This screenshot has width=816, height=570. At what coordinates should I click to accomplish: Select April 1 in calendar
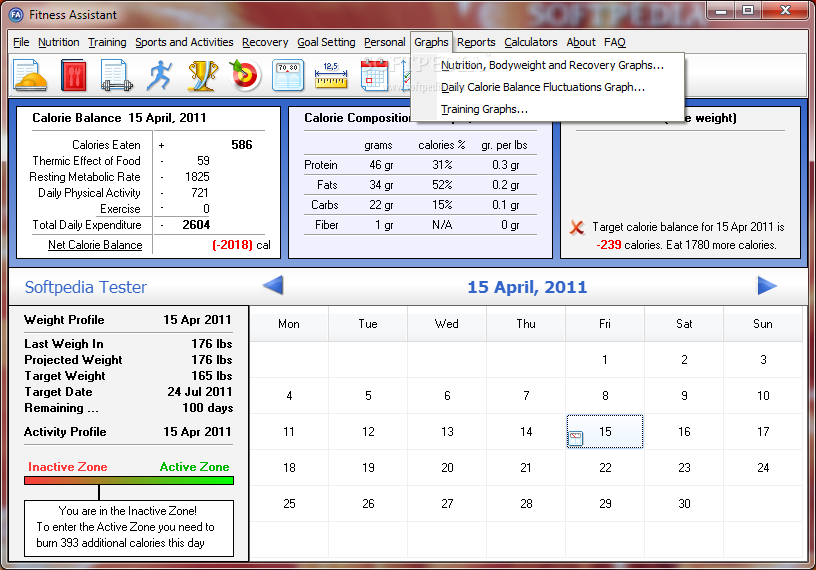coord(605,360)
